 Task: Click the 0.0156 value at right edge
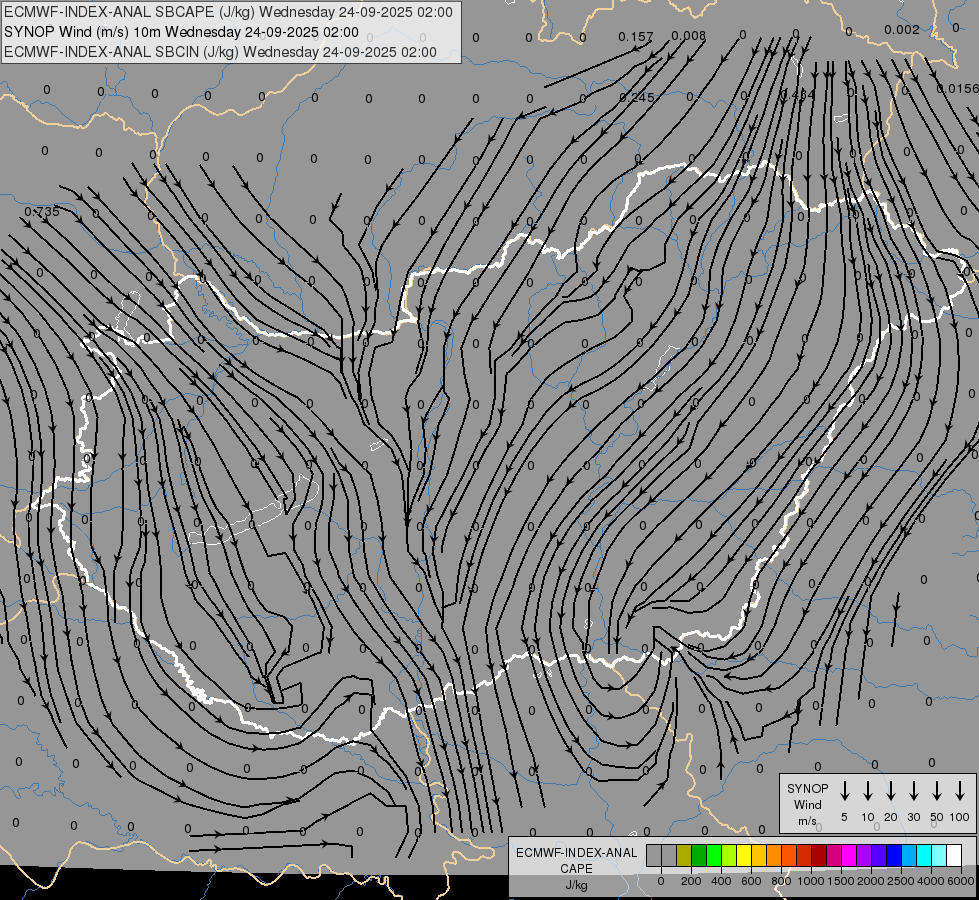(958, 89)
